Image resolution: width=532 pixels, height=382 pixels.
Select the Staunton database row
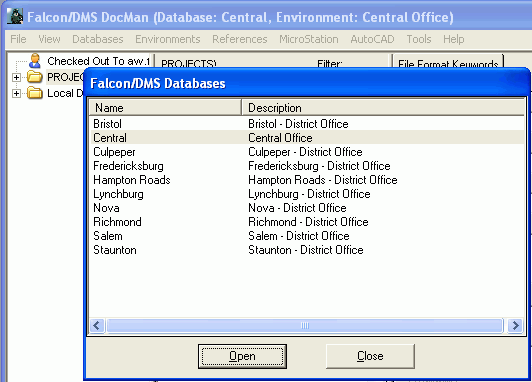pyautogui.click(x=307, y=250)
